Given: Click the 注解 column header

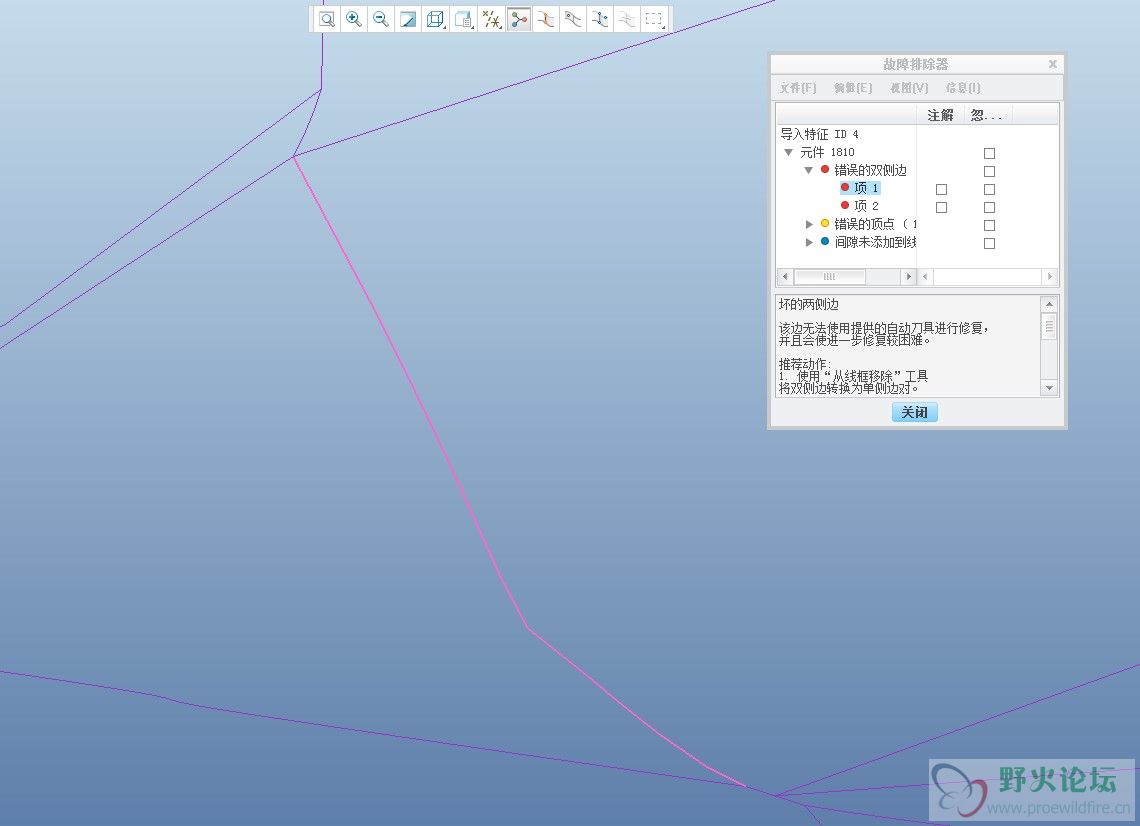Looking at the screenshot, I should pos(940,115).
